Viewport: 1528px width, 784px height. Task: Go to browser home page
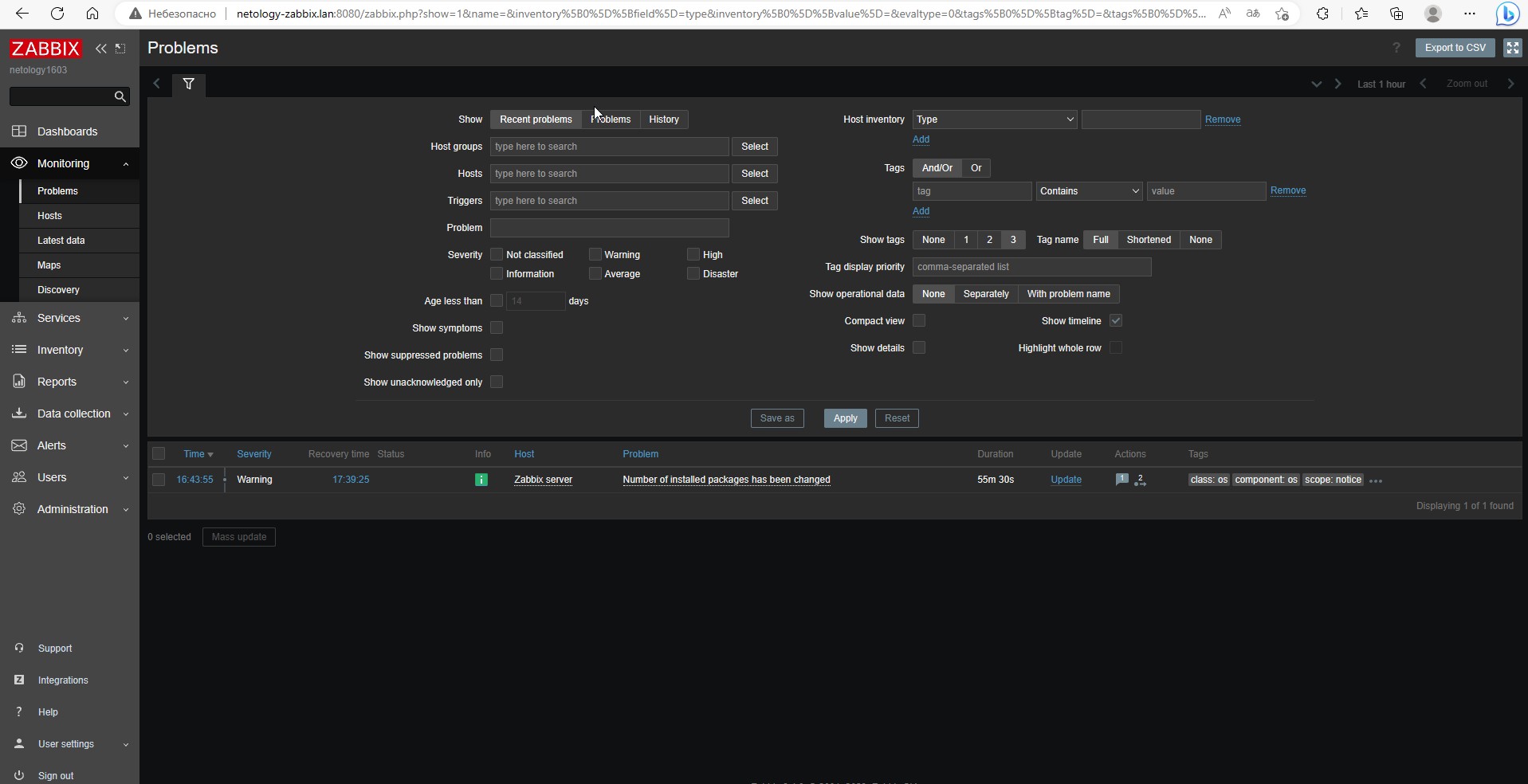coord(92,14)
